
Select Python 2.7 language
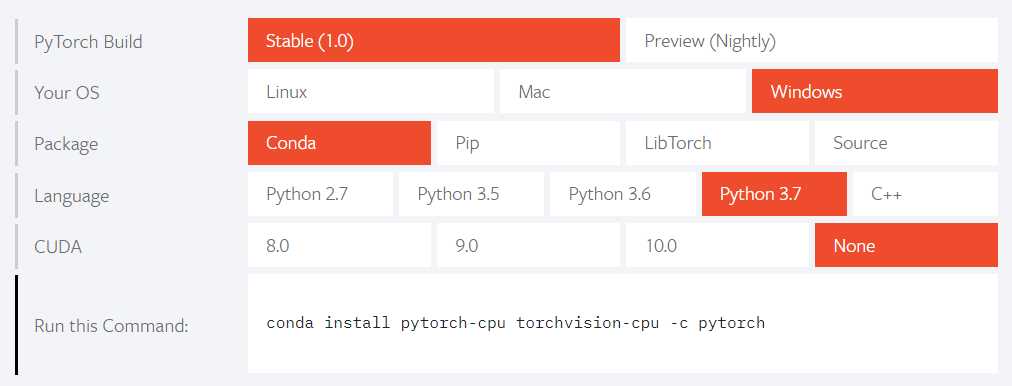[x=320, y=194]
